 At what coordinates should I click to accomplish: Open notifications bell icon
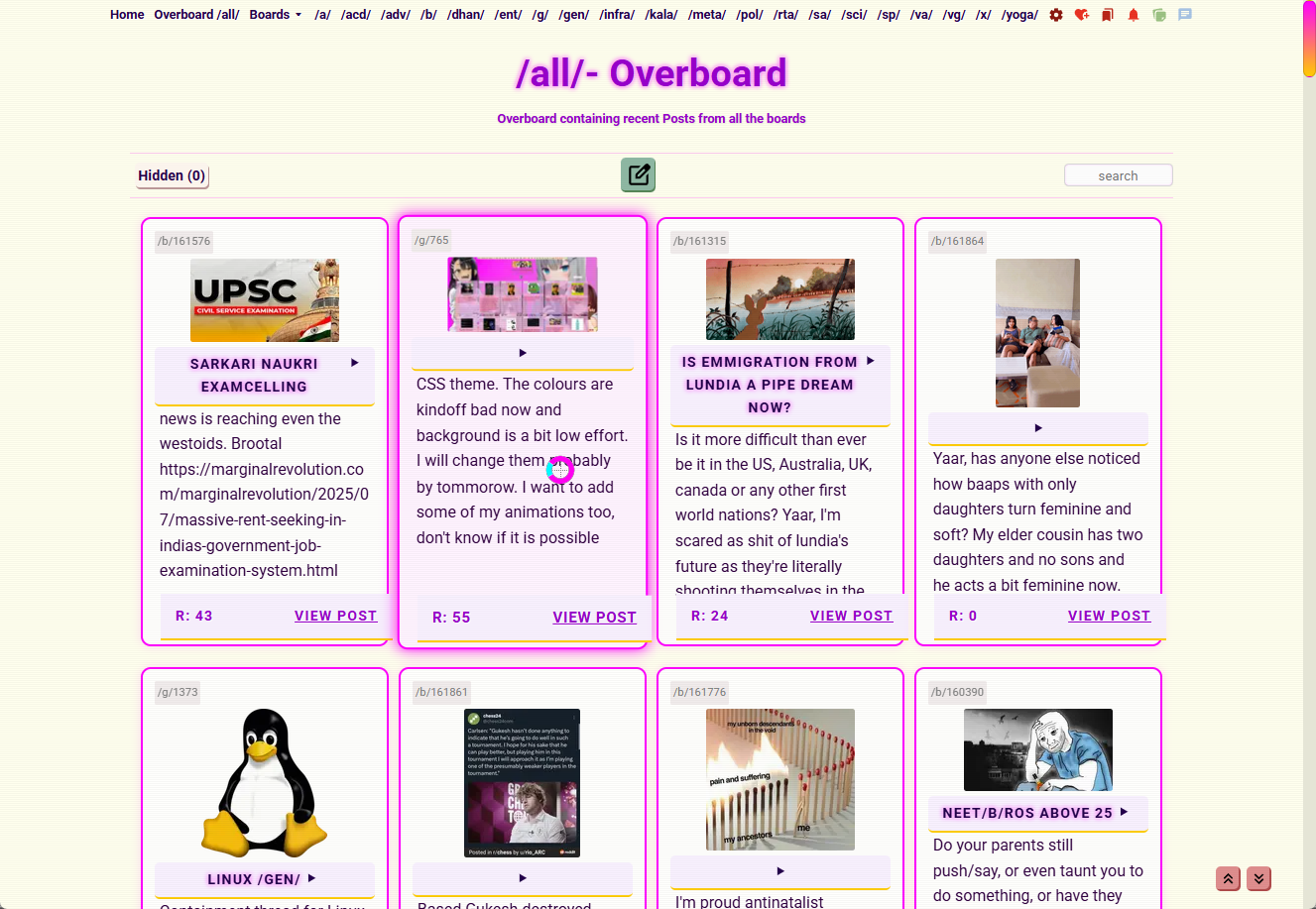1134,15
